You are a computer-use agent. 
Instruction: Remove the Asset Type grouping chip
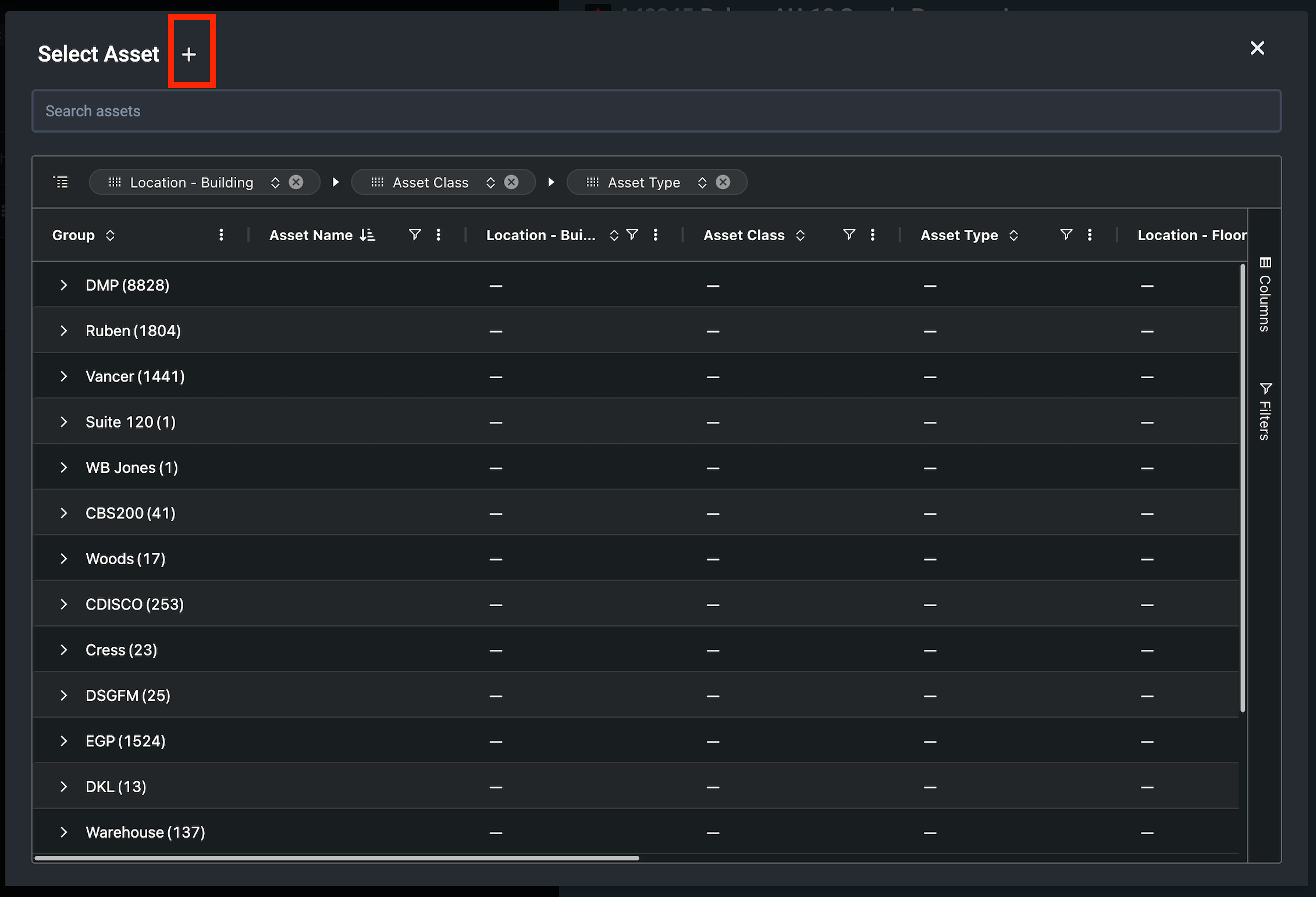coord(723,182)
